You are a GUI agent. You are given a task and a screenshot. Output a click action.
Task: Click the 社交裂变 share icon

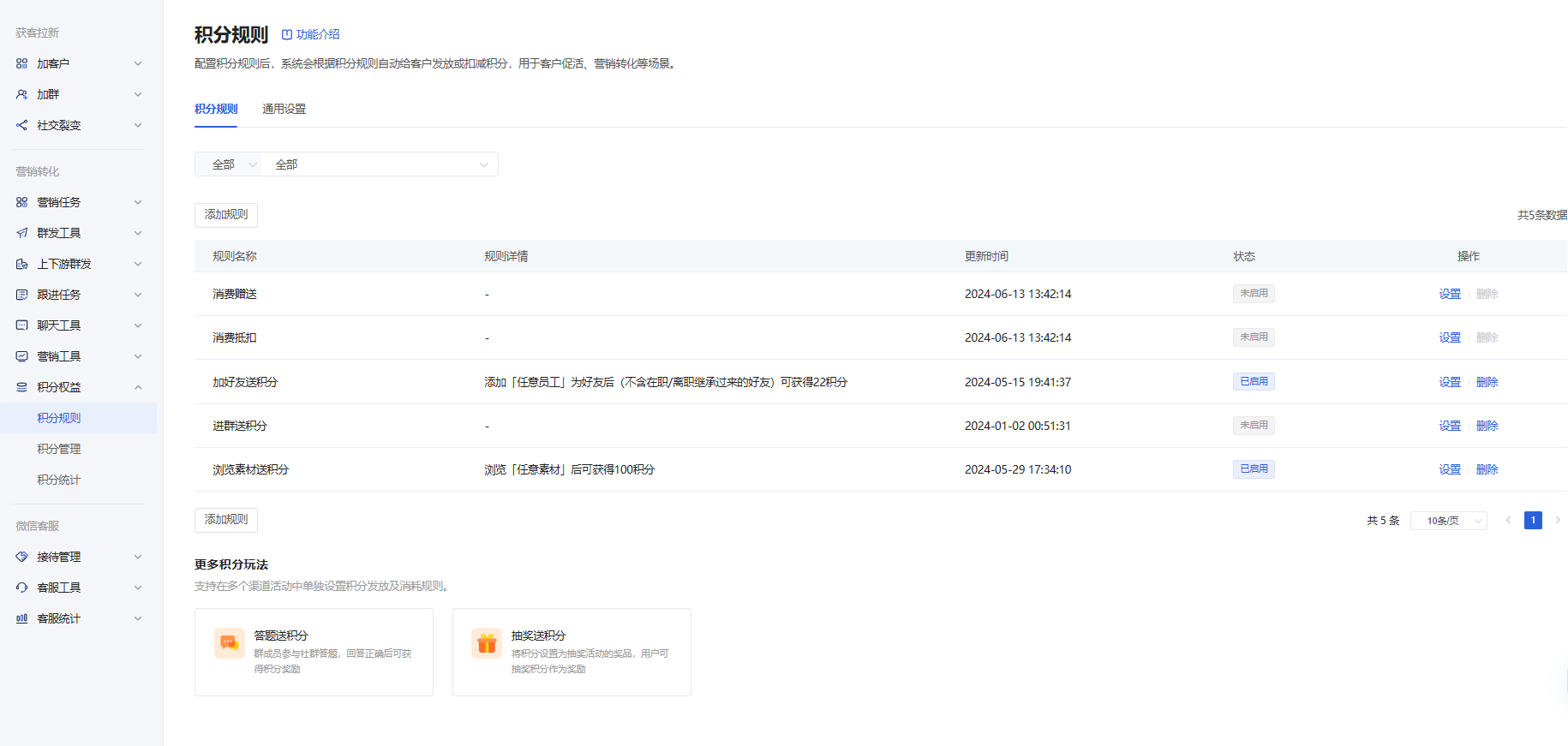(x=21, y=125)
